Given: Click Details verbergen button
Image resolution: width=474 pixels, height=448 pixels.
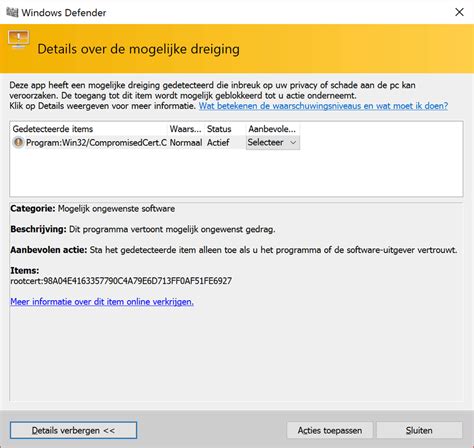Looking at the screenshot, I should point(73,430).
